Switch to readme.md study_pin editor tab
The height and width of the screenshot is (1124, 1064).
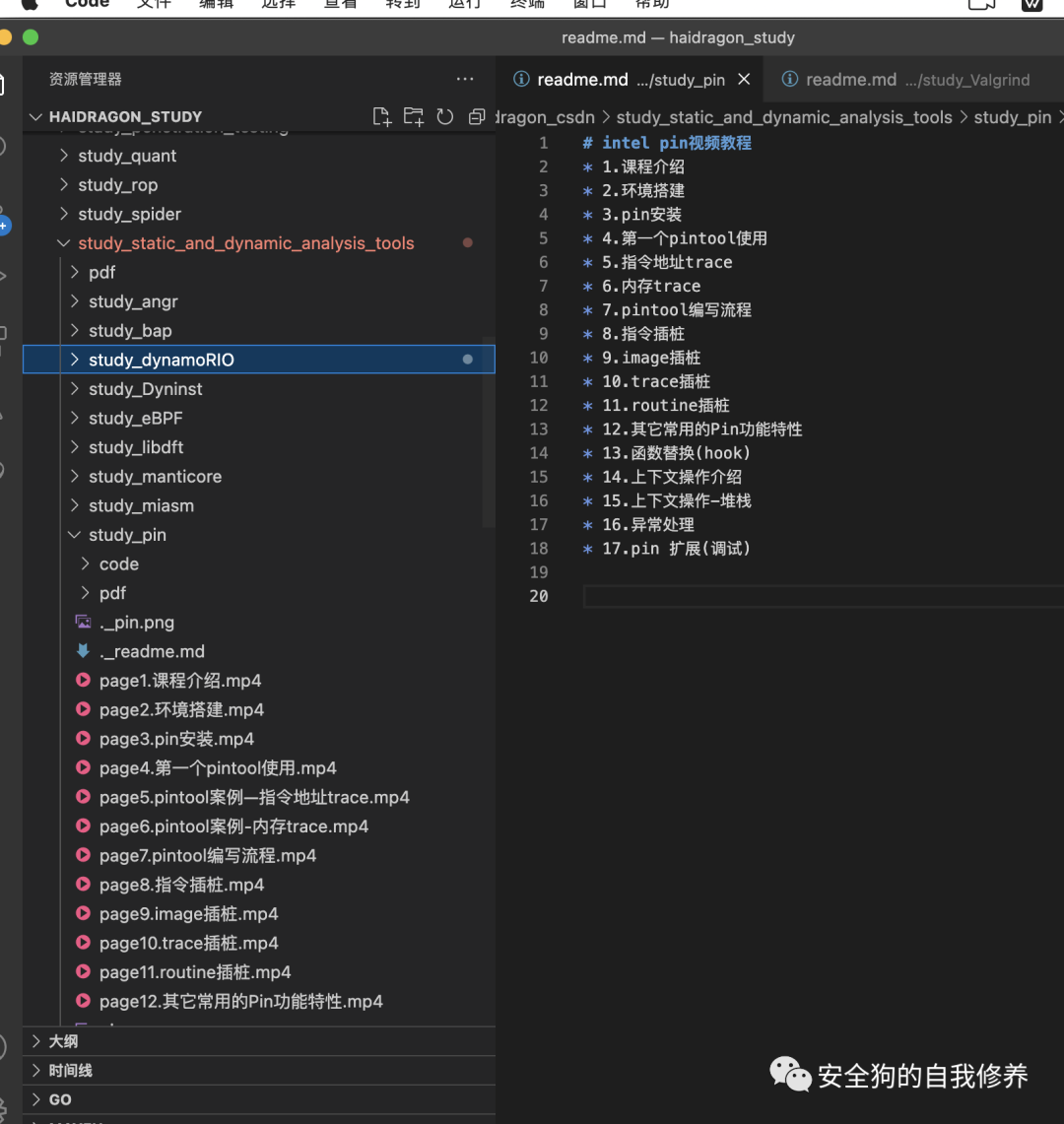631,80
